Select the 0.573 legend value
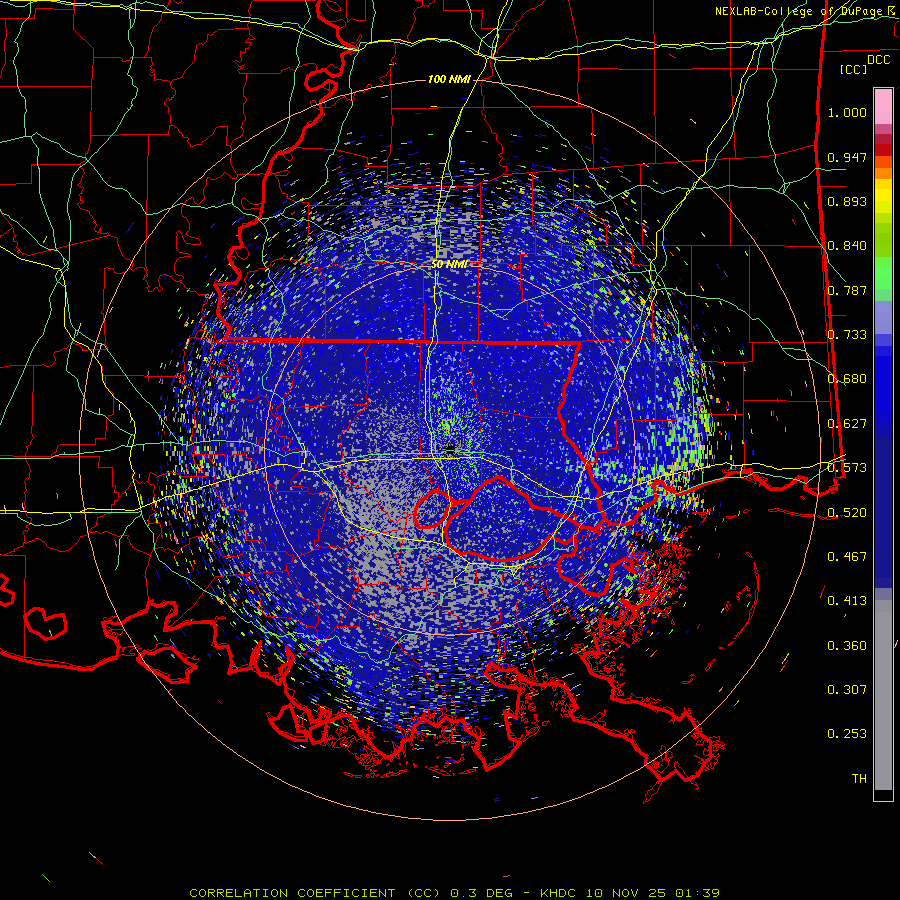Image resolution: width=900 pixels, height=900 pixels. (x=847, y=468)
